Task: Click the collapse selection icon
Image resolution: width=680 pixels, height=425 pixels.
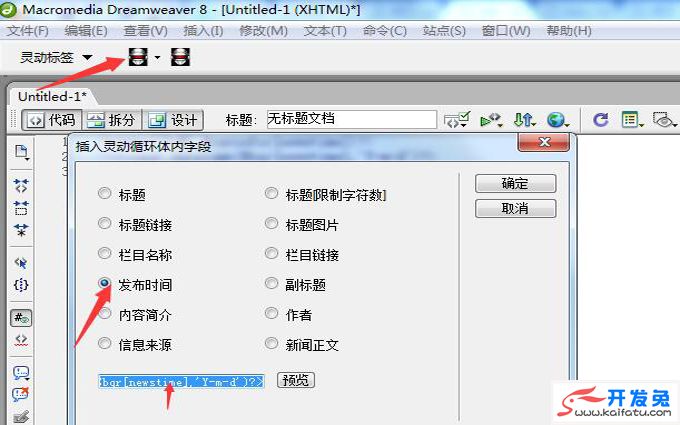Action: (x=21, y=208)
